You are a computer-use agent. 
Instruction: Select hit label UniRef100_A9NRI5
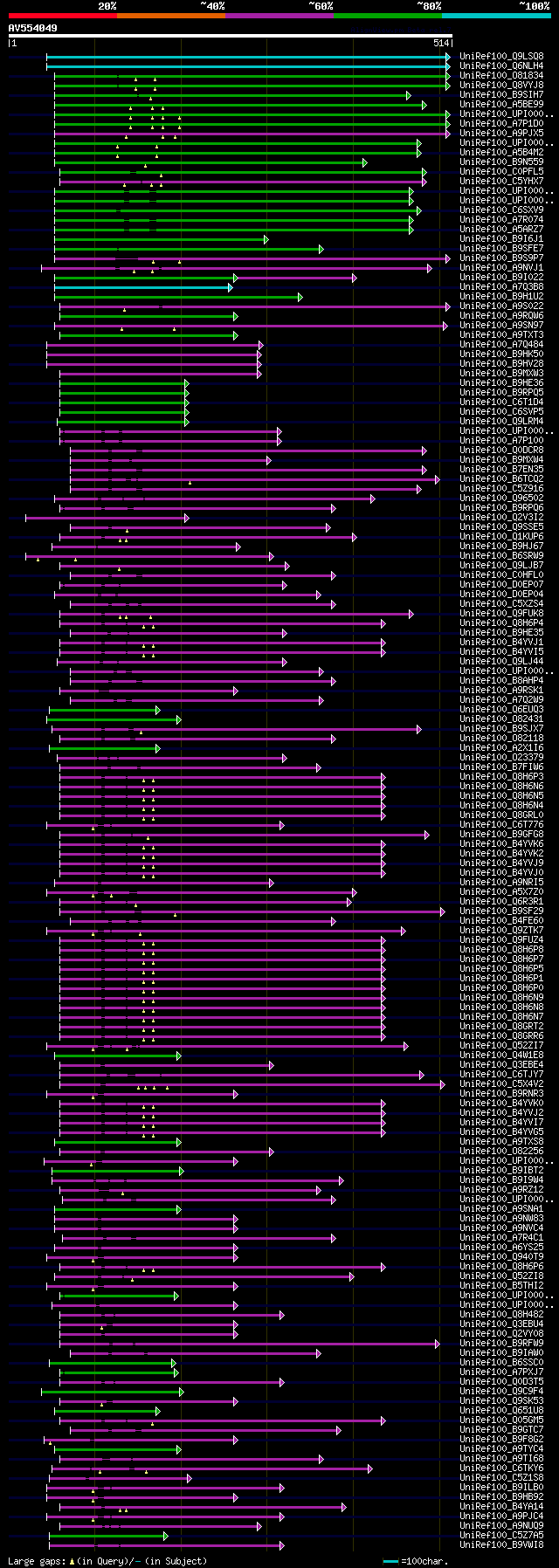(x=501, y=882)
